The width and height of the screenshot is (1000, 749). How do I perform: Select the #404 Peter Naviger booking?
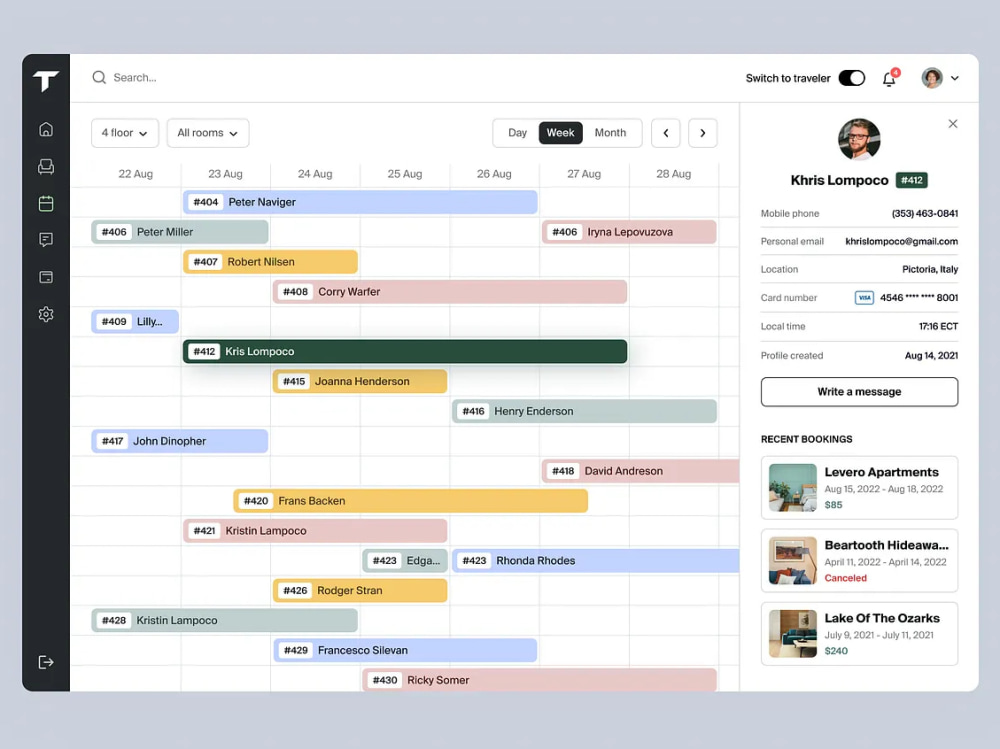(x=360, y=202)
